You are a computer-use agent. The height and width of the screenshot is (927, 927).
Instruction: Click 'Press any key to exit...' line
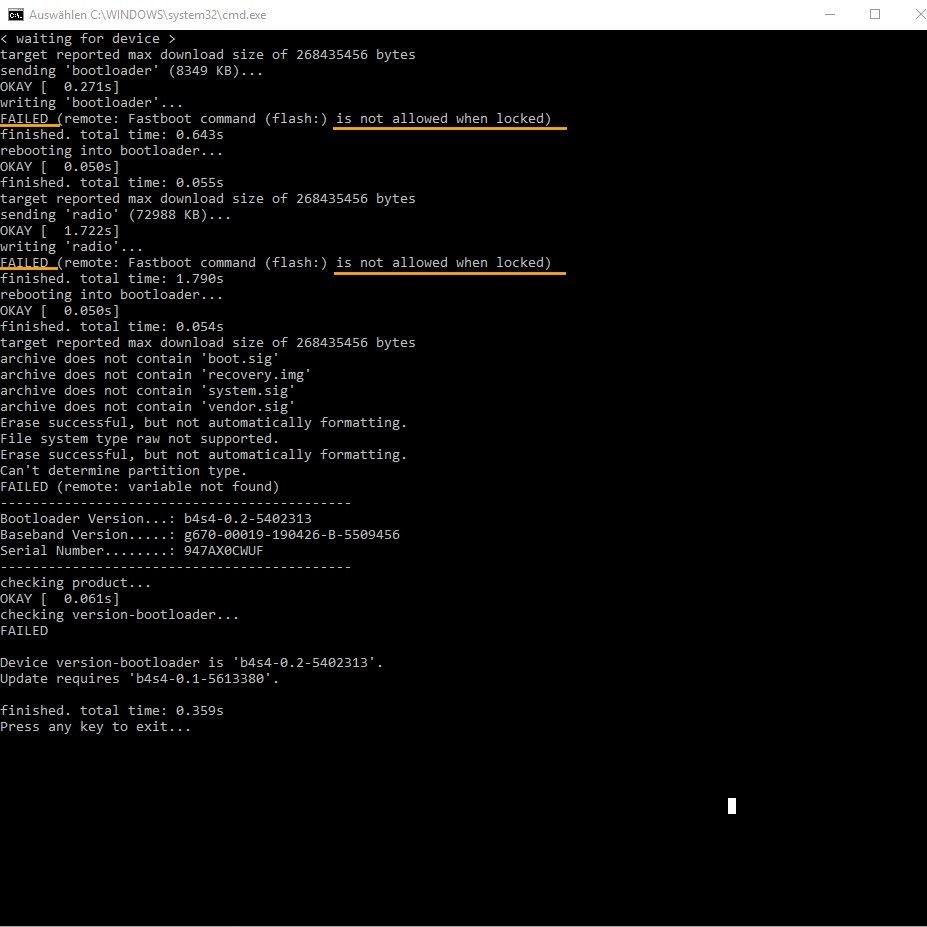click(x=96, y=727)
